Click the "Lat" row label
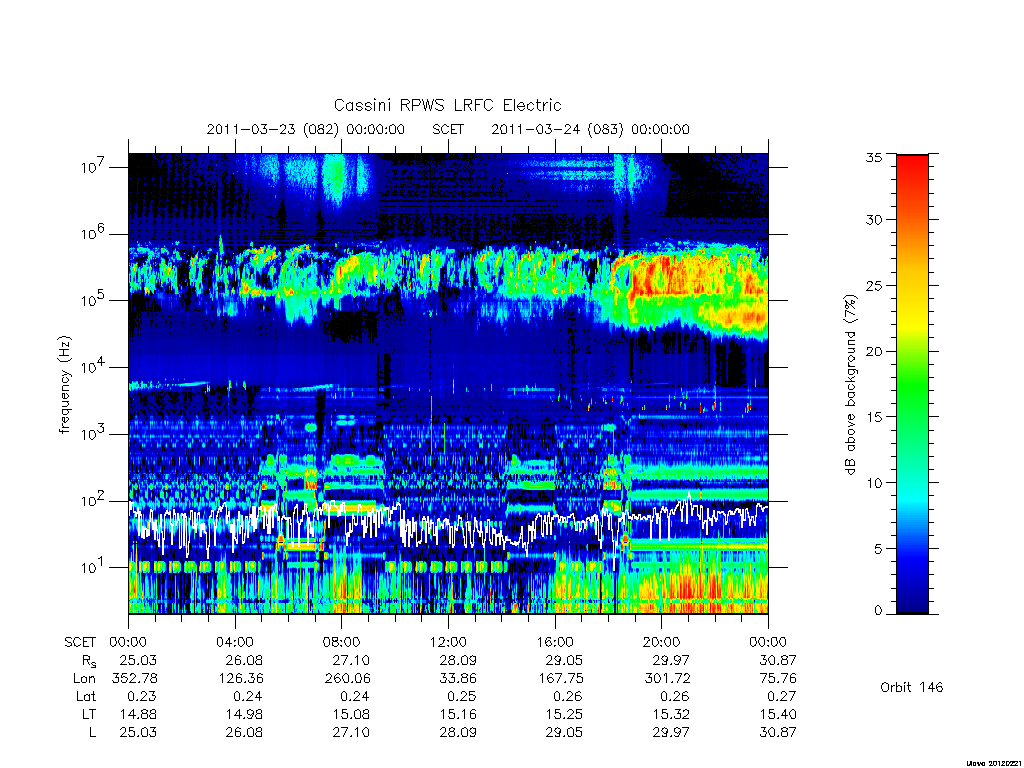 pos(86,697)
